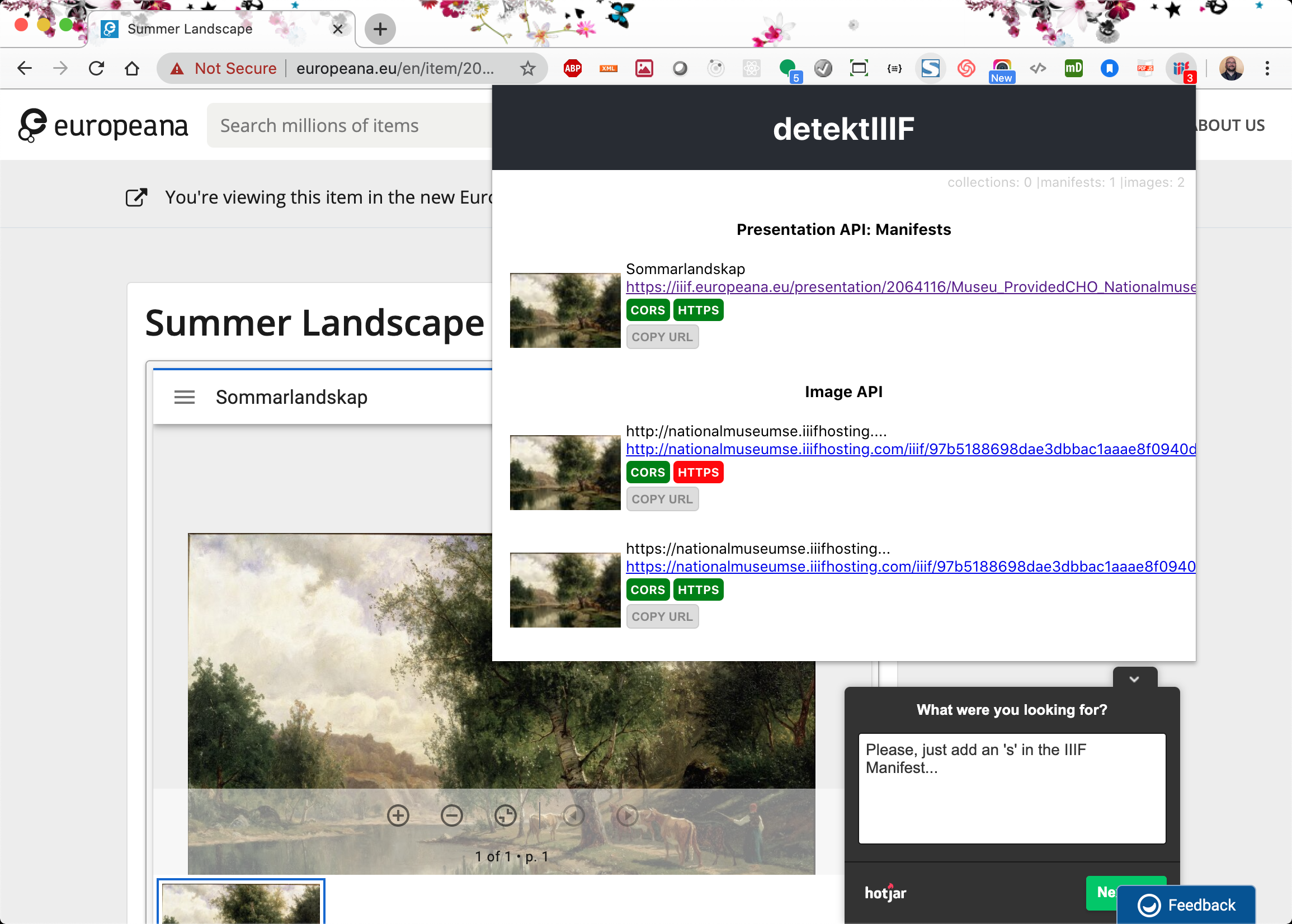Viewport: 1292px width, 924px height.
Task: Click the Sommarlandskap manifest link
Action: tap(910, 286)
